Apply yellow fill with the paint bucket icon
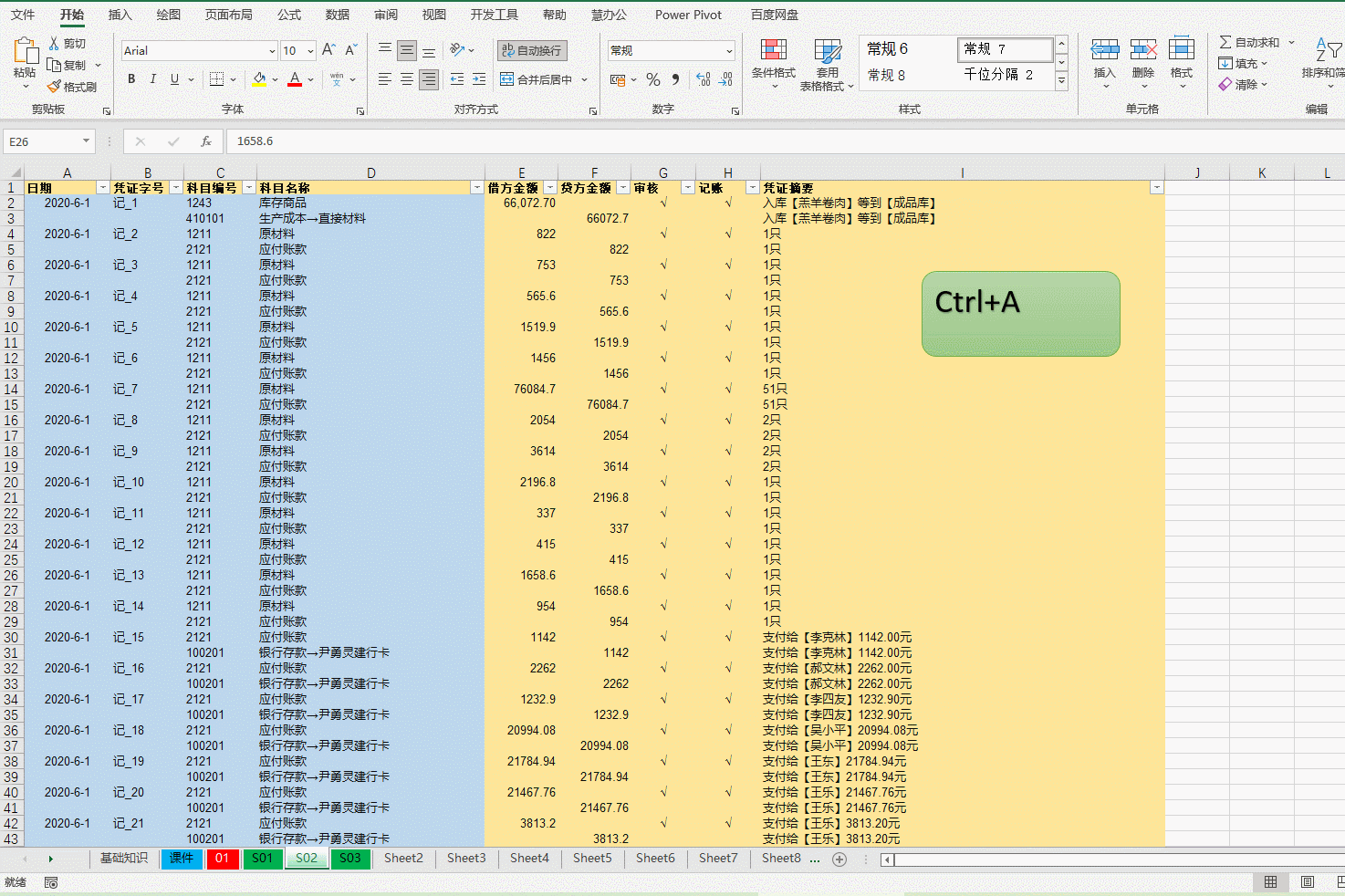The width and height of the screenshot is (1345, 896). point(259,79)
